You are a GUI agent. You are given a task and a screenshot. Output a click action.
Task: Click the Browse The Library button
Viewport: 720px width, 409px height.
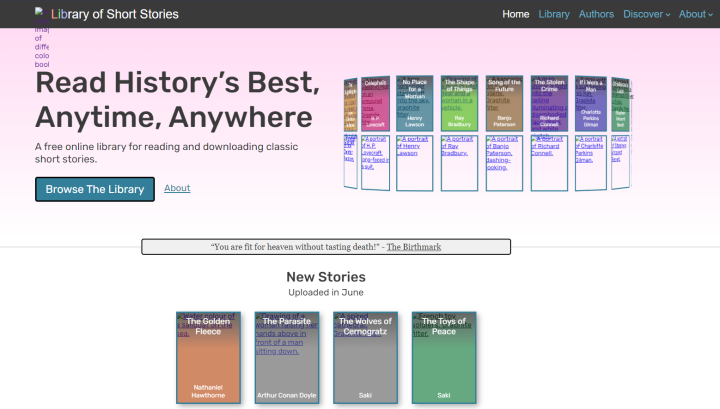95,189
